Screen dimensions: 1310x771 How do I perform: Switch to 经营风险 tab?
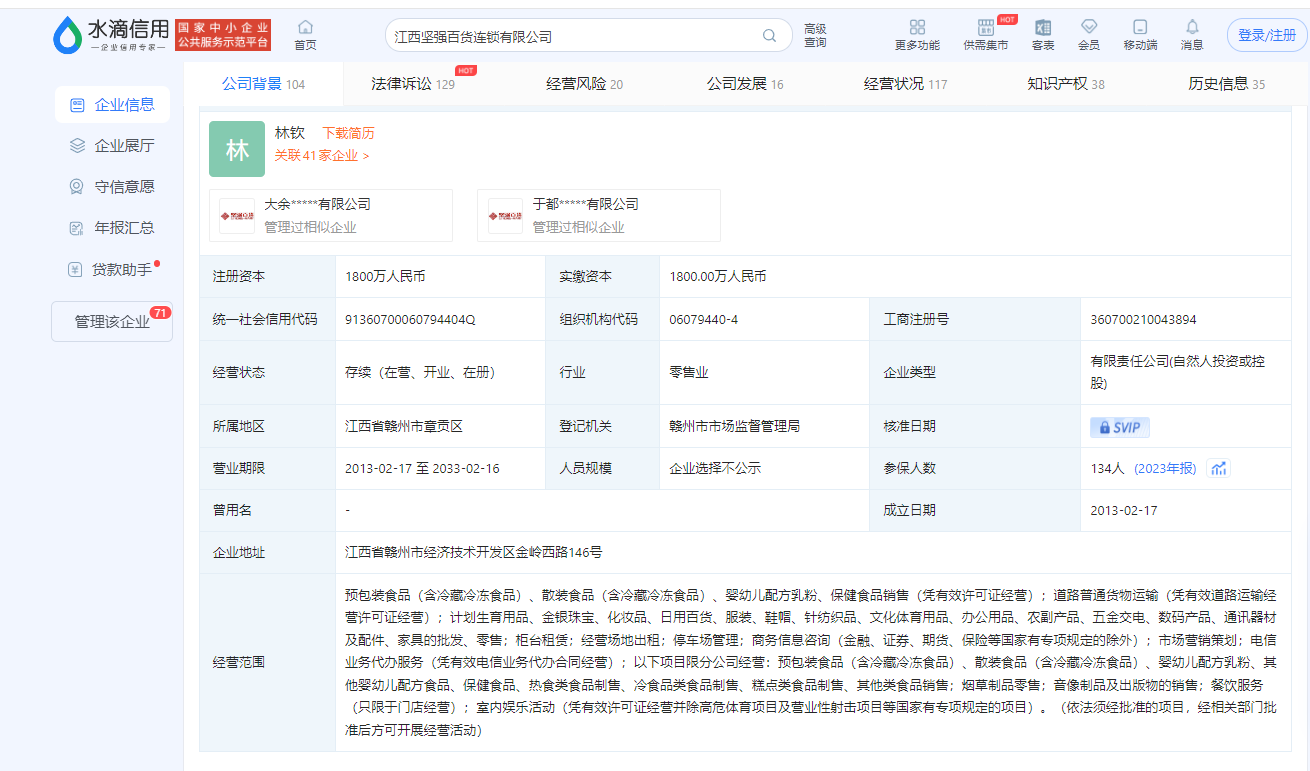click(584, 84)
